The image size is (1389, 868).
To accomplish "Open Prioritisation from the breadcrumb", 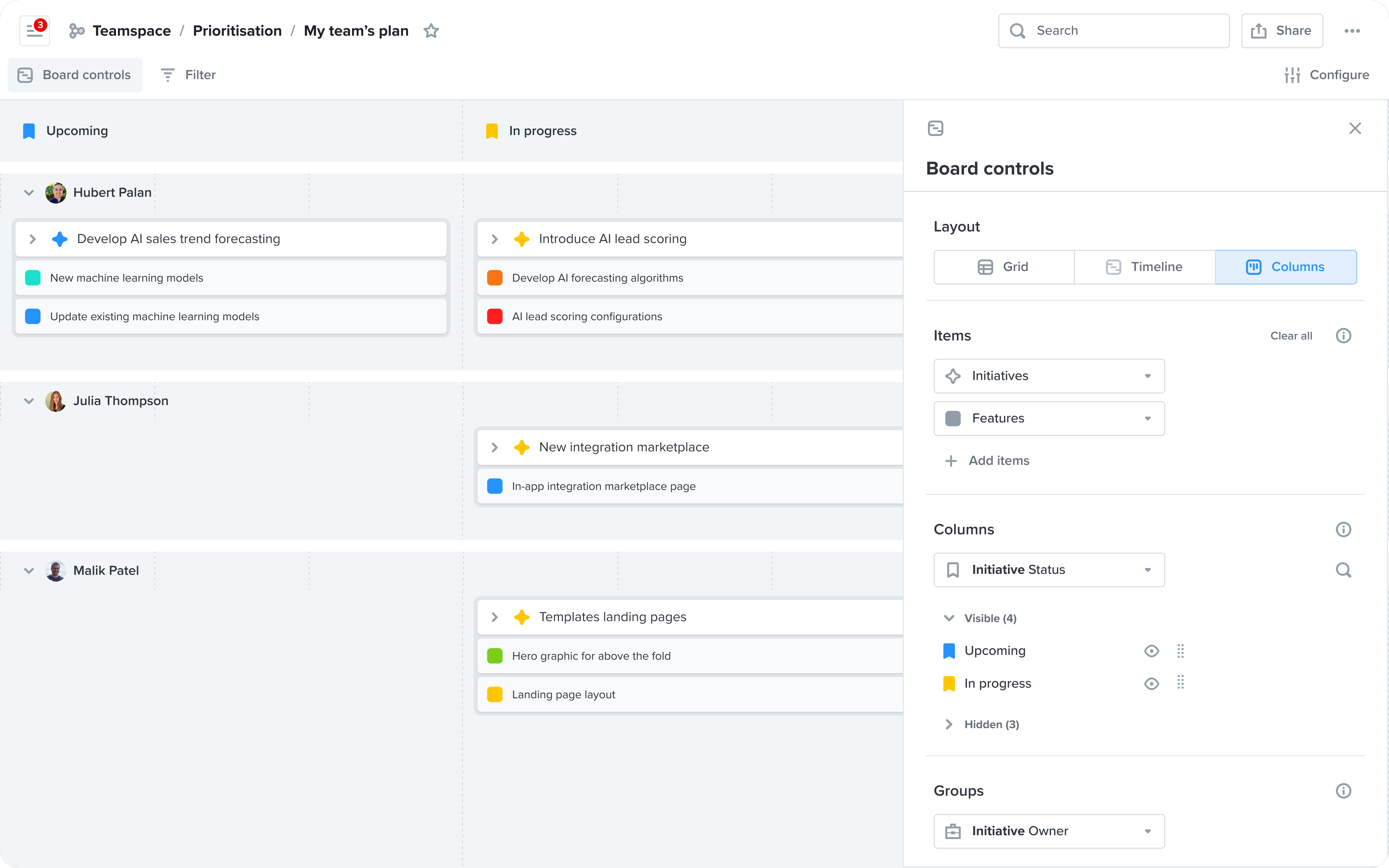I will click(x=237, y=30).
